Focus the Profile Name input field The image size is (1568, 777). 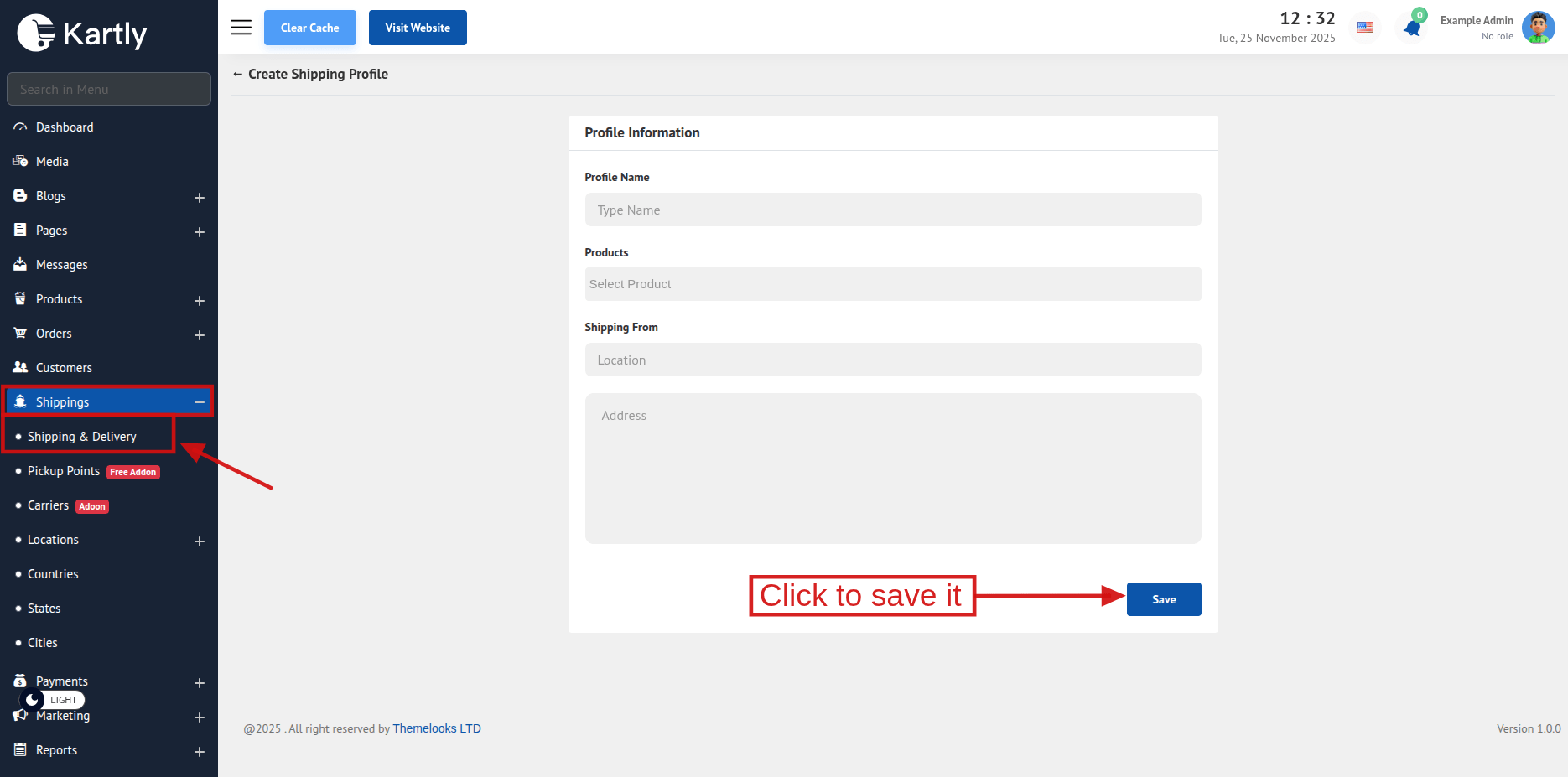click(x=892, y=210)
